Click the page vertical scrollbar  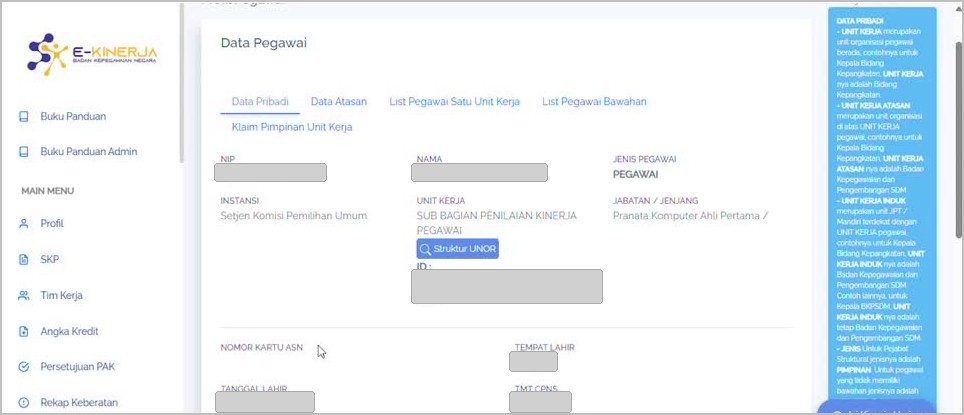click(959, 138)
